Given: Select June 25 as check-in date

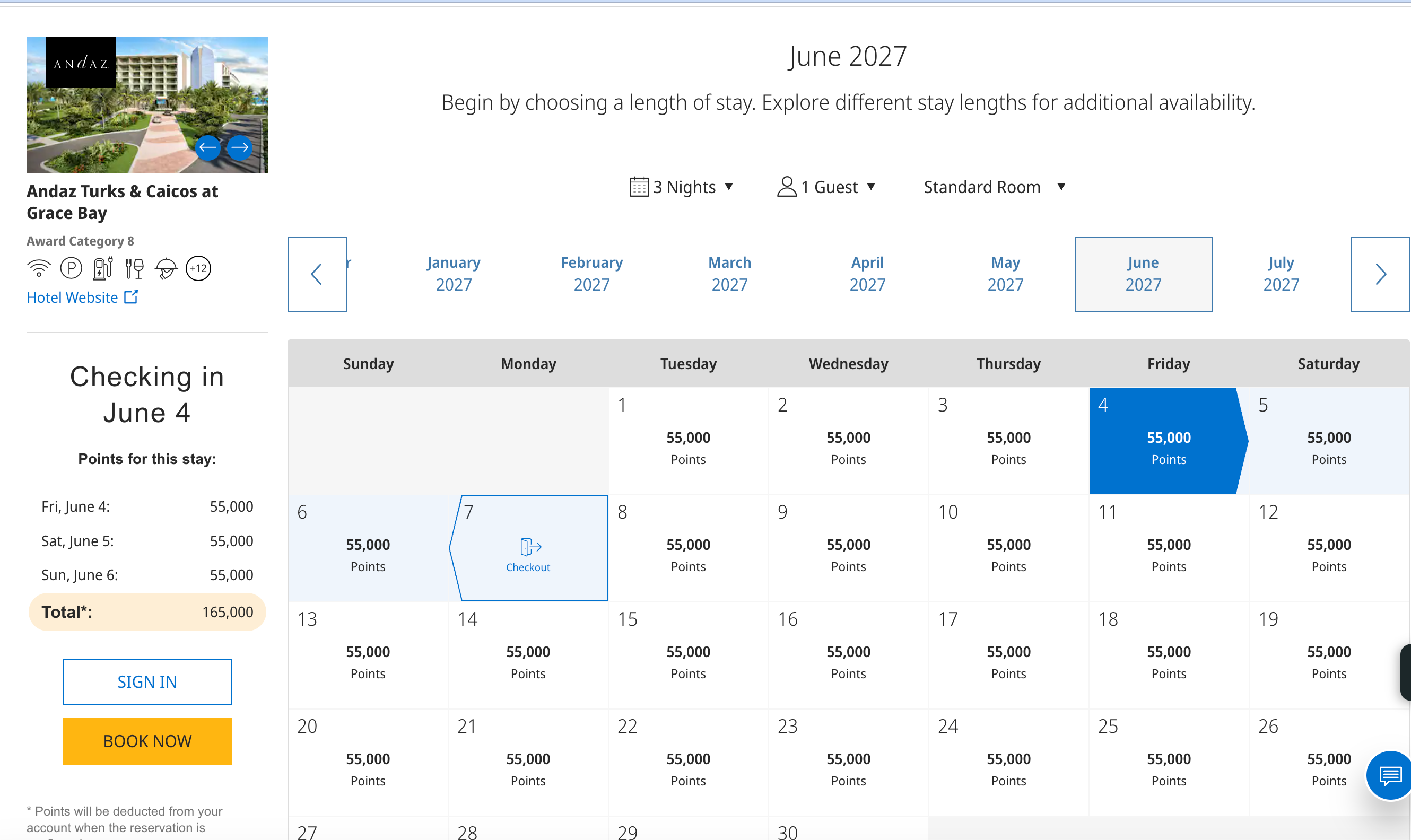Looking at the screenshot, I should (x=1169, y=762).
